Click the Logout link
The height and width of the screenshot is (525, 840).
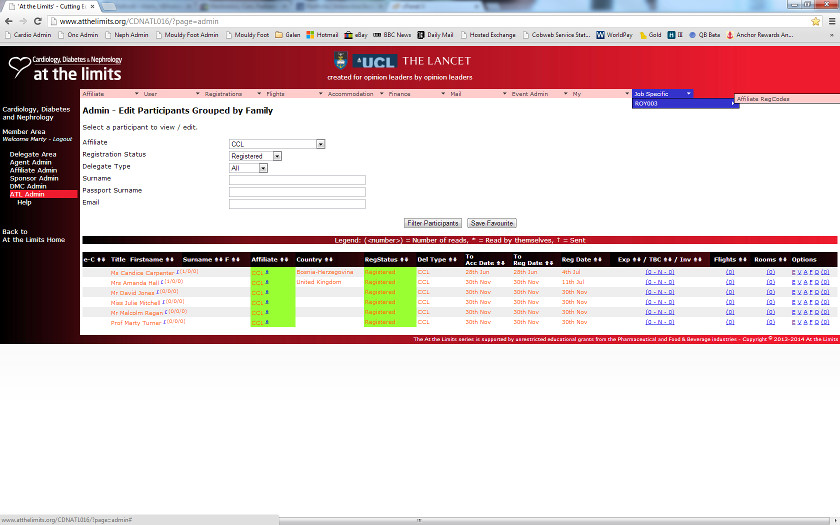pos(62,139)
